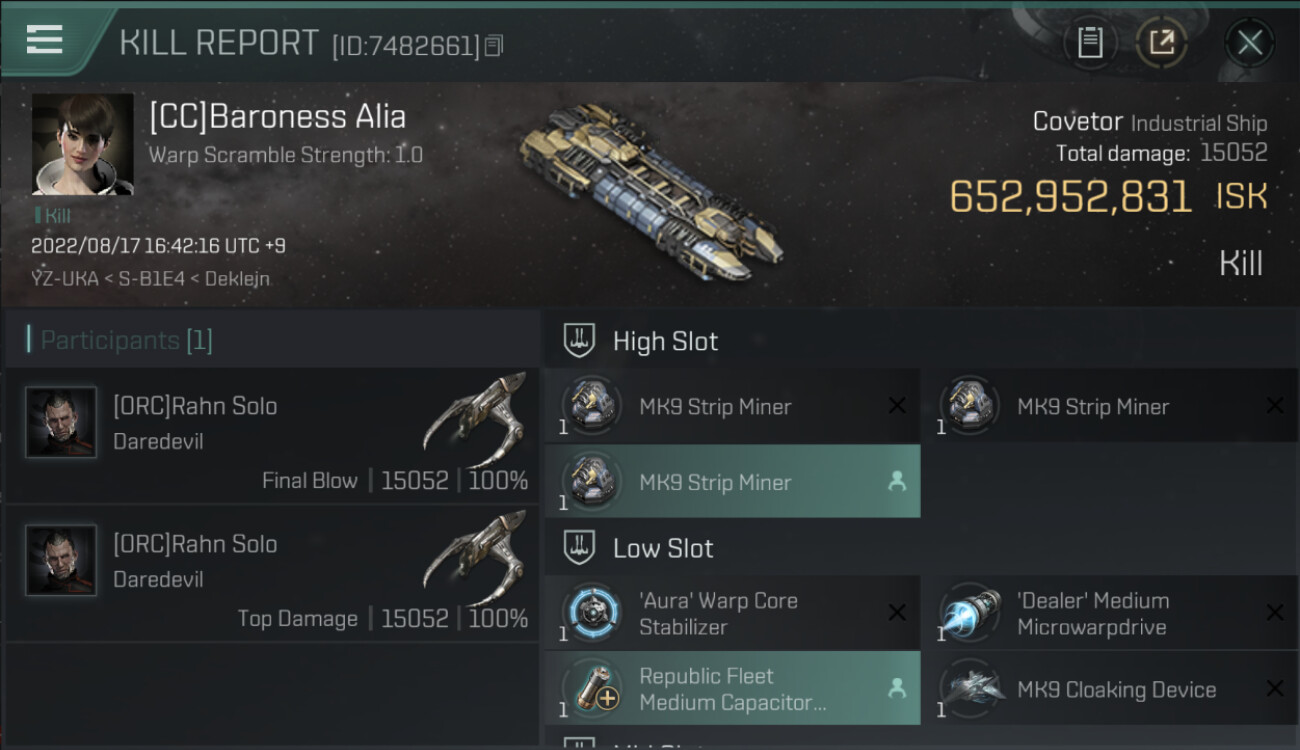Expand the High Slot section header
Screen dimensions: 1300x750
coord(921,341)
